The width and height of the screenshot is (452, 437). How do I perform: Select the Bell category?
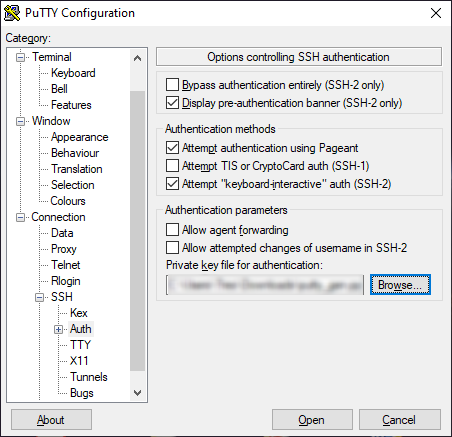tap(59, 89)
